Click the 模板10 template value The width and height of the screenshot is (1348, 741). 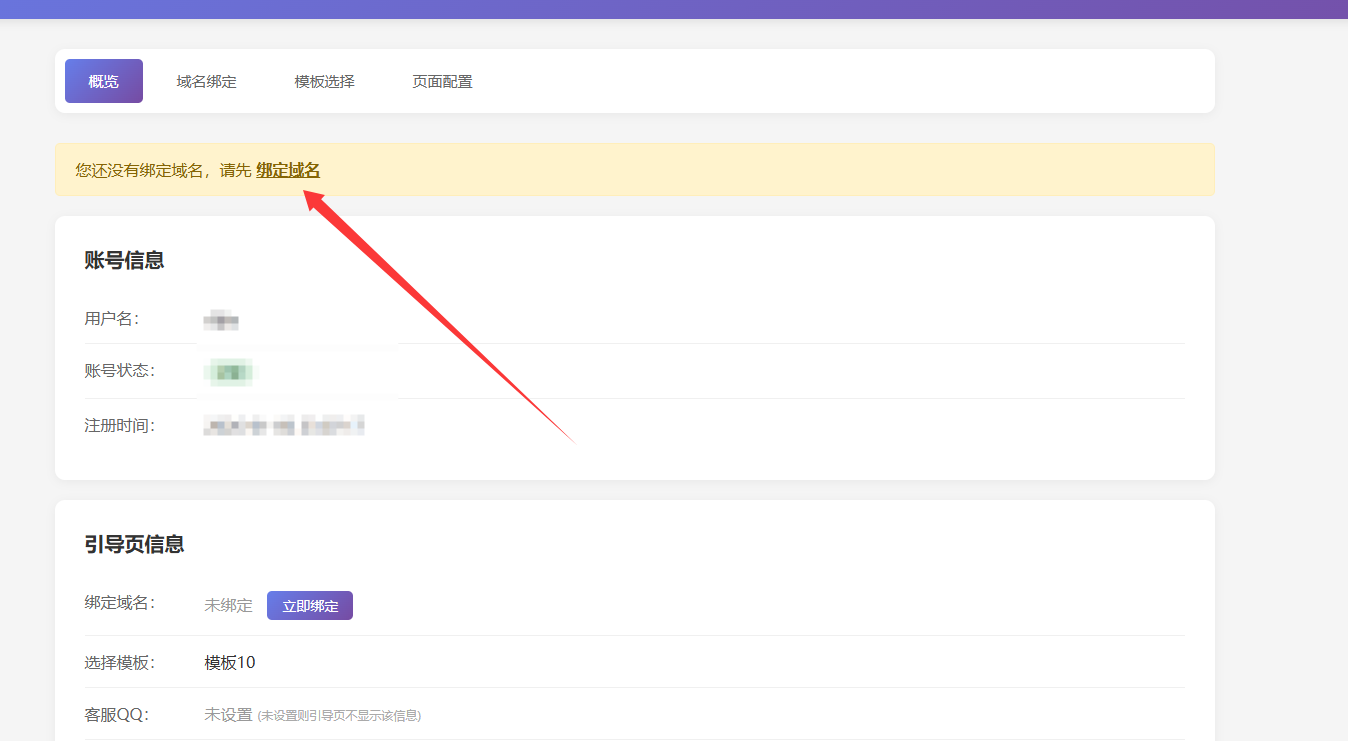(x=230, y=663)
